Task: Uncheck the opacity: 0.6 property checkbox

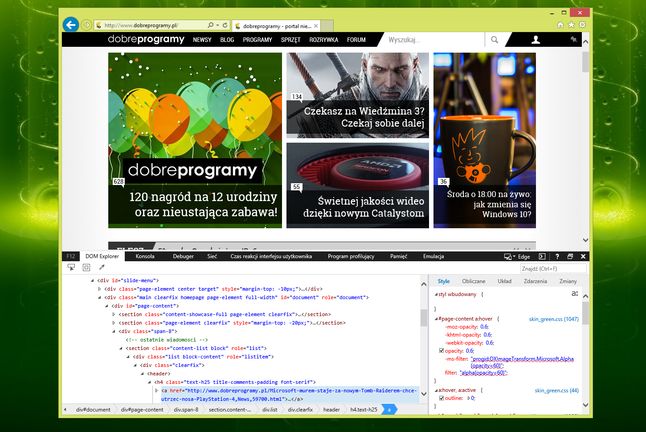Action: (441, 351)
